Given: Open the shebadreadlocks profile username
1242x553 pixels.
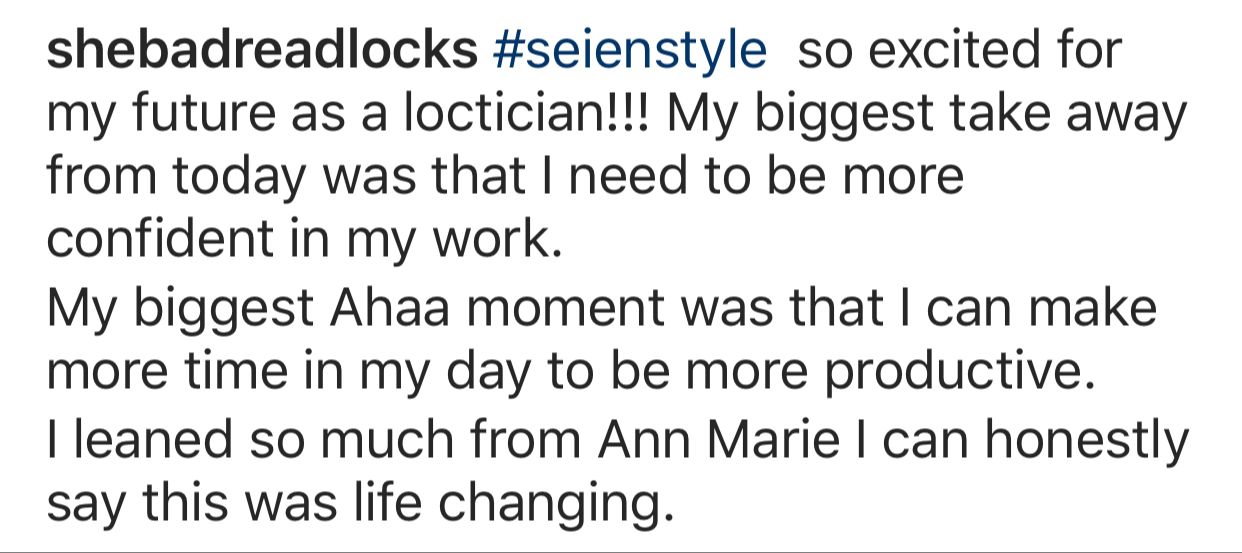Looking at the screenshot, I should pyautogui.click(x=262, y=52).
